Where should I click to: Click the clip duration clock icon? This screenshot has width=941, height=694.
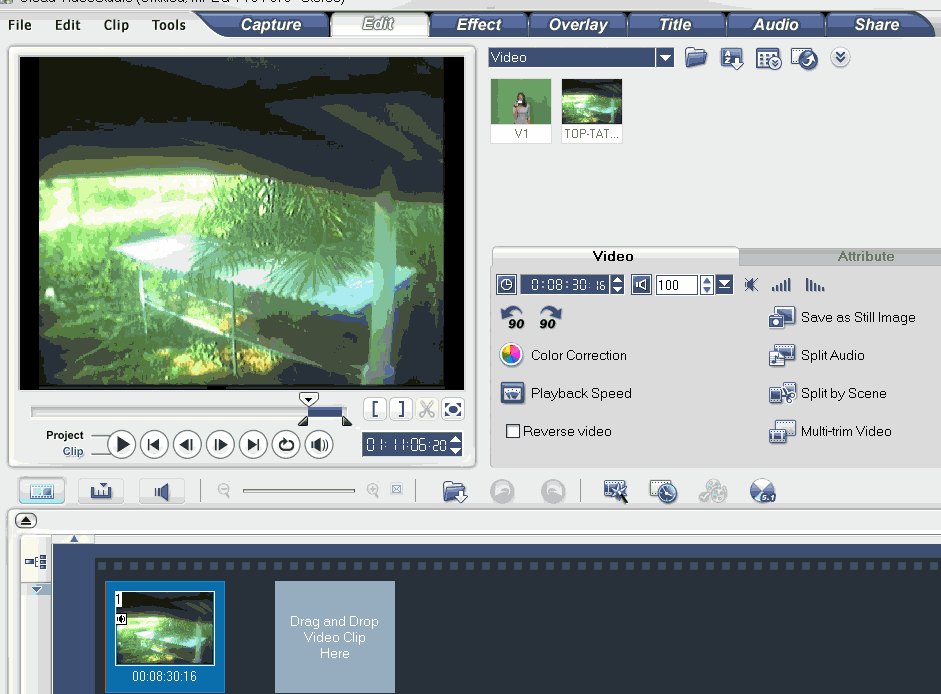(506, 285)
